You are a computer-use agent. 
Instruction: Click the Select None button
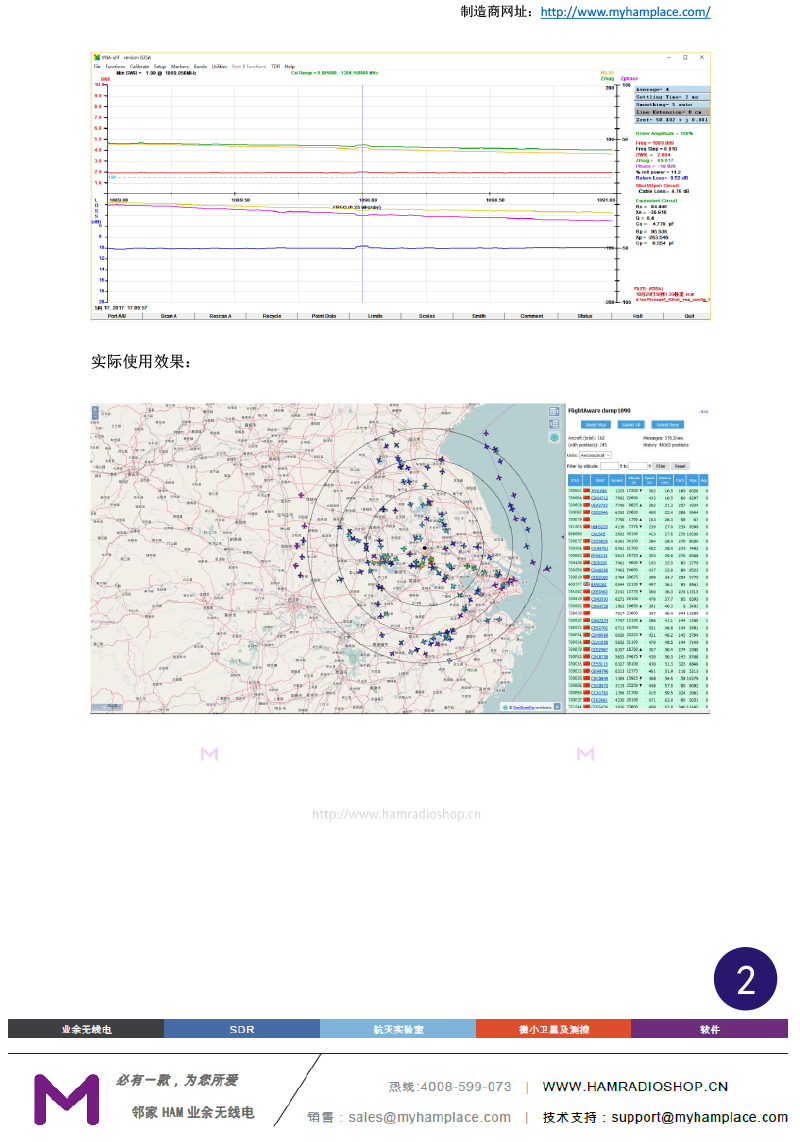click(x=667, y=425)
